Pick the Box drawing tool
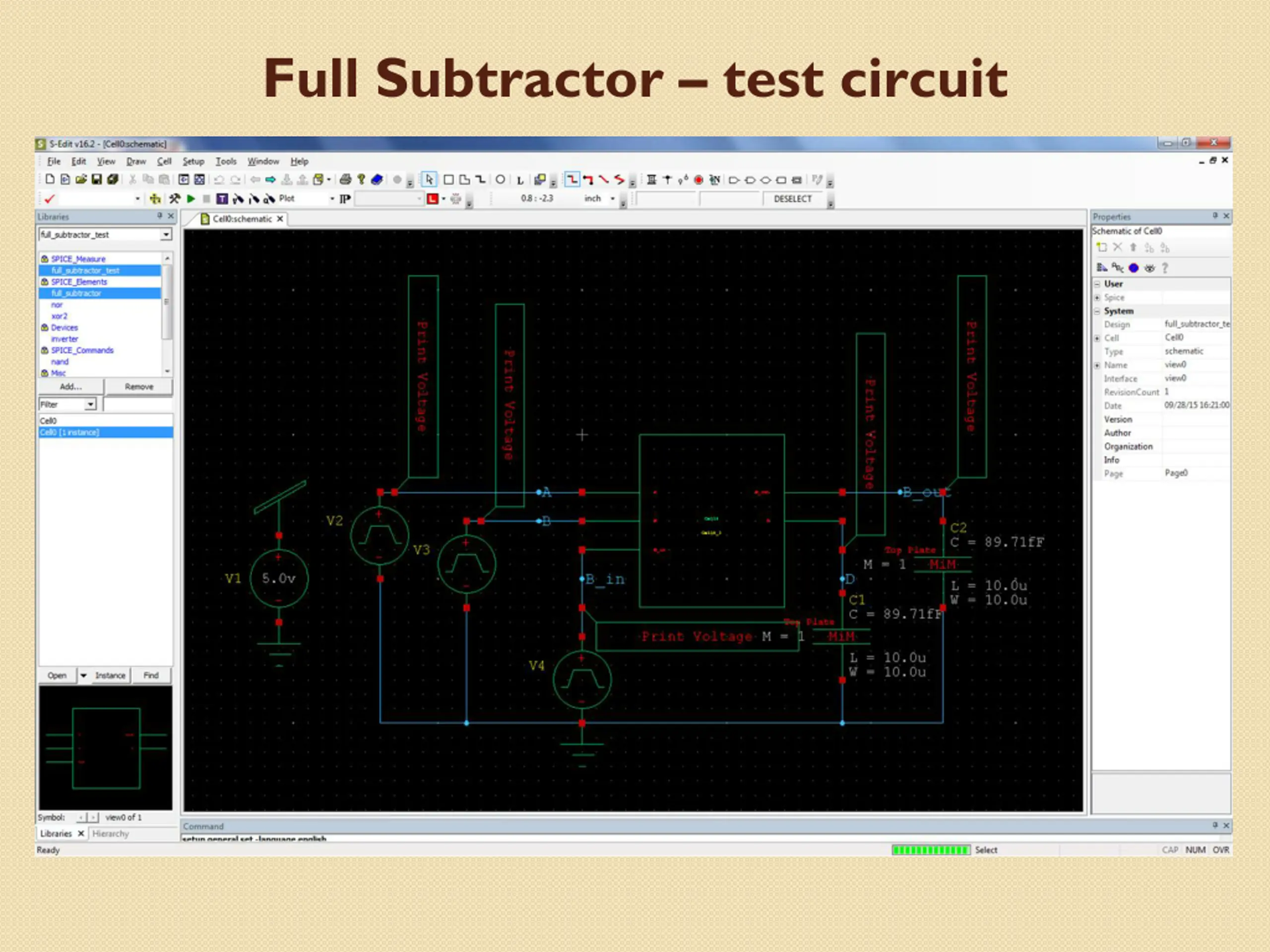 click(x=448, y=179)
